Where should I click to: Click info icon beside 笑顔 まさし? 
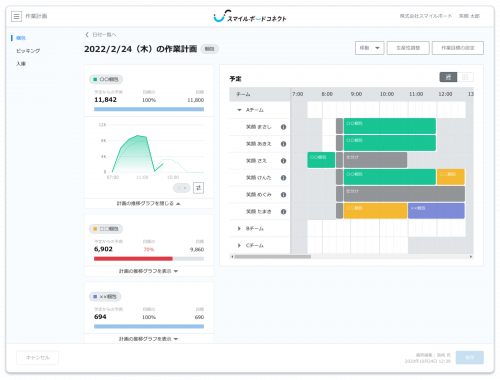283,127
